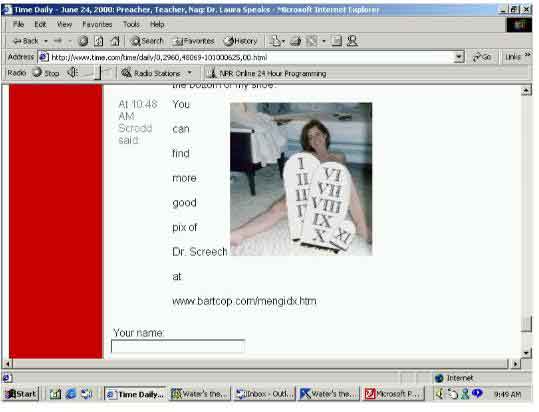Open the View menu
The image size is (539, 412).
pyautogui.click(x=64, y=24)
